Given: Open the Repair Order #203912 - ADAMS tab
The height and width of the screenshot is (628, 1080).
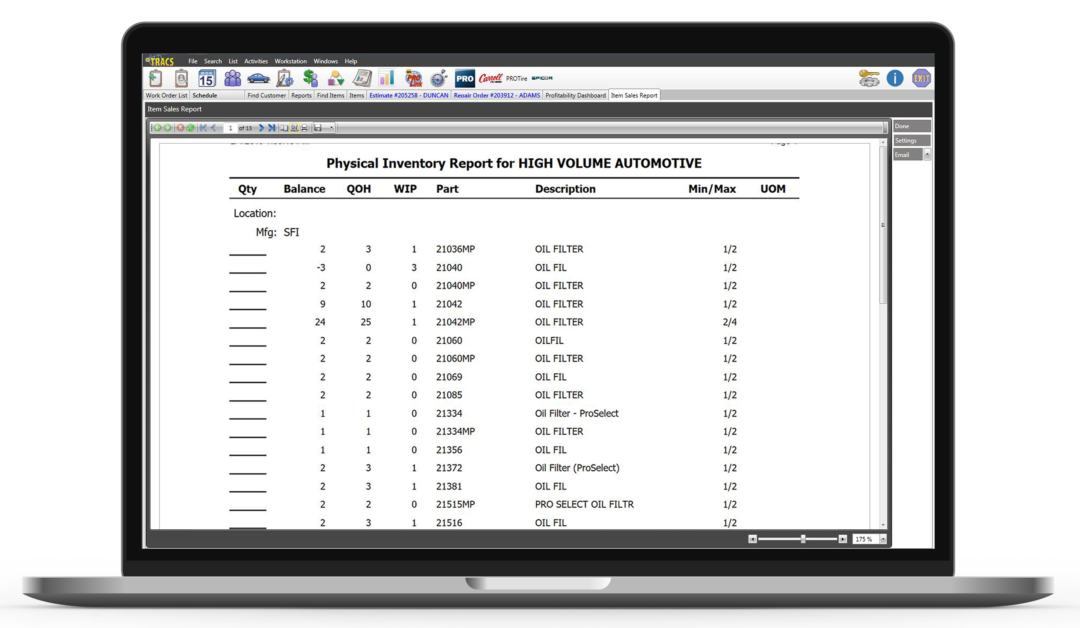Looking at the screenshot, I should pos(496,96).
